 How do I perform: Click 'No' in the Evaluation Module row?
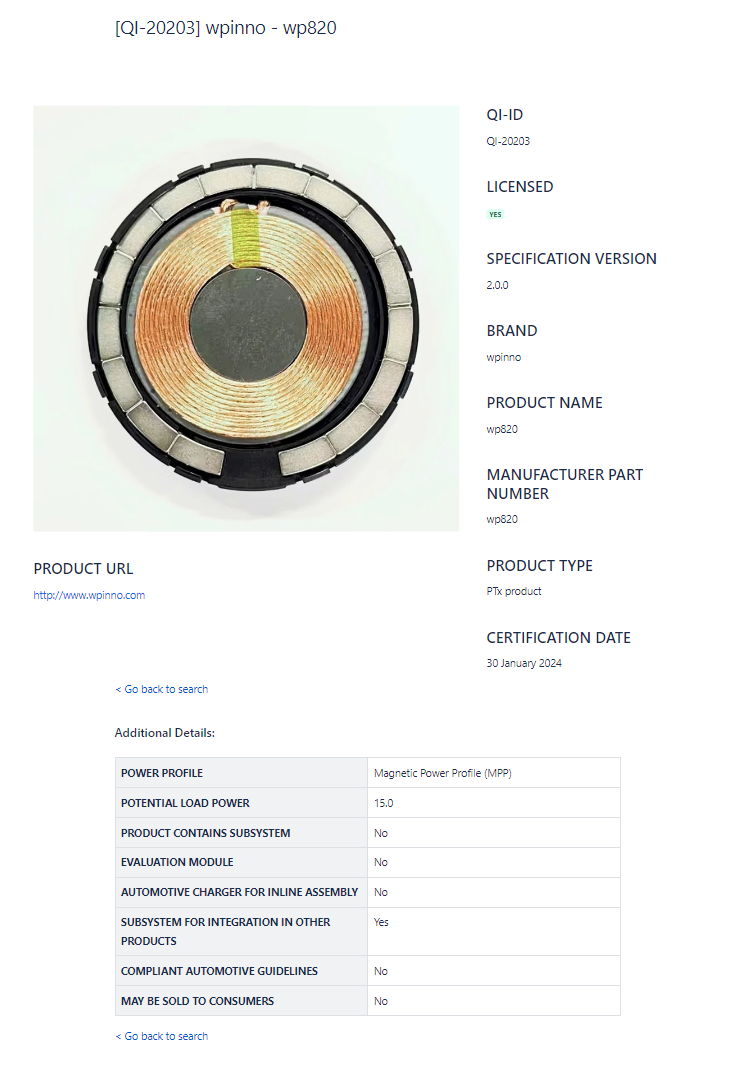click(x=381, y=863)
